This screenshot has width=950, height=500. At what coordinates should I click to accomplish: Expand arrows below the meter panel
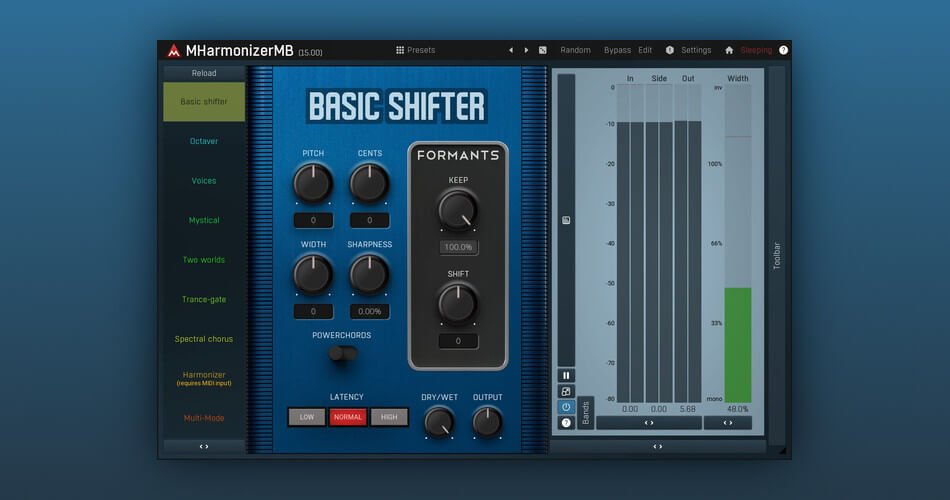pos(657,447)
